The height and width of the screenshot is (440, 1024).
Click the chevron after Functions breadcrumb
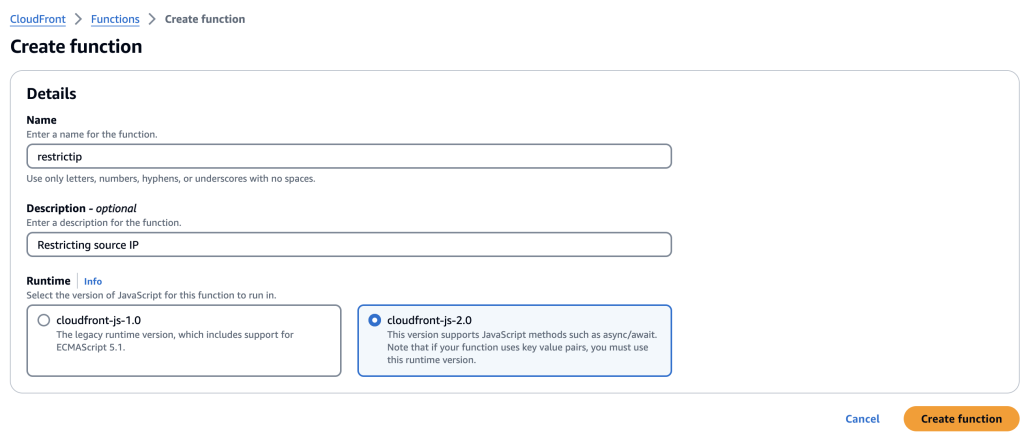(x=152, y=19)
